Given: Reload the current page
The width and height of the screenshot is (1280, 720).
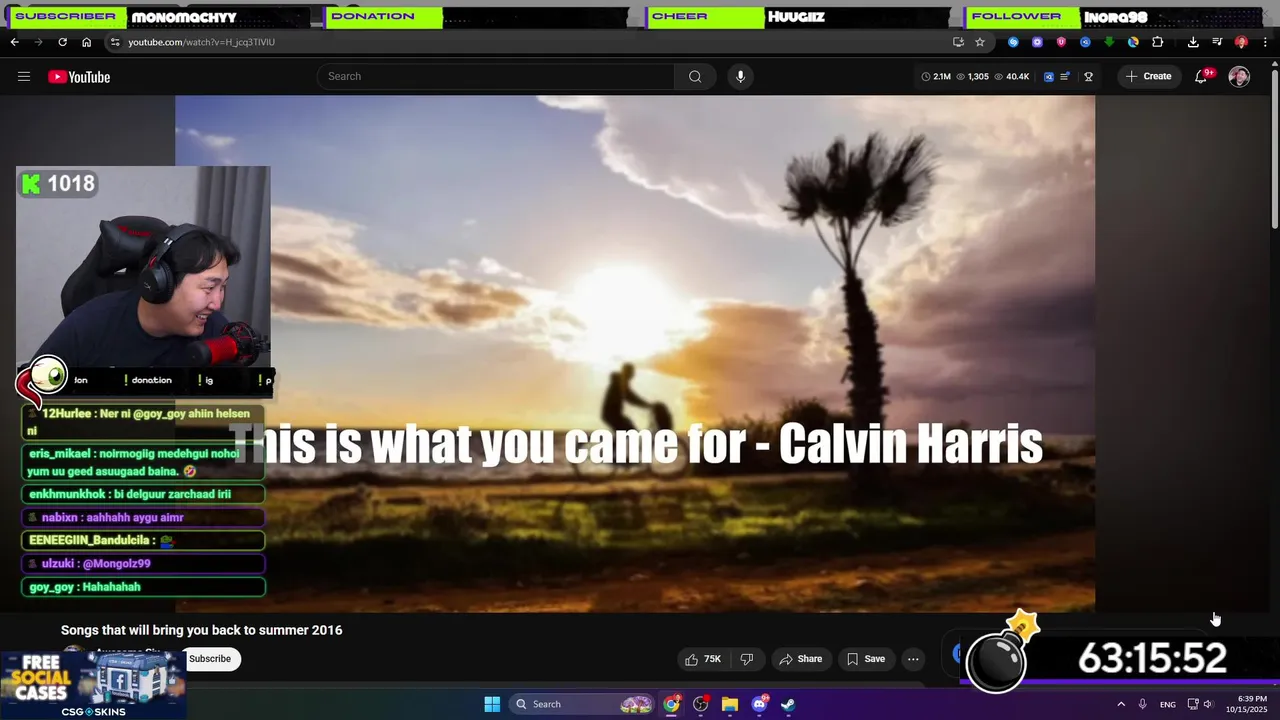Looking at the screenshot, I should point(62,42).
